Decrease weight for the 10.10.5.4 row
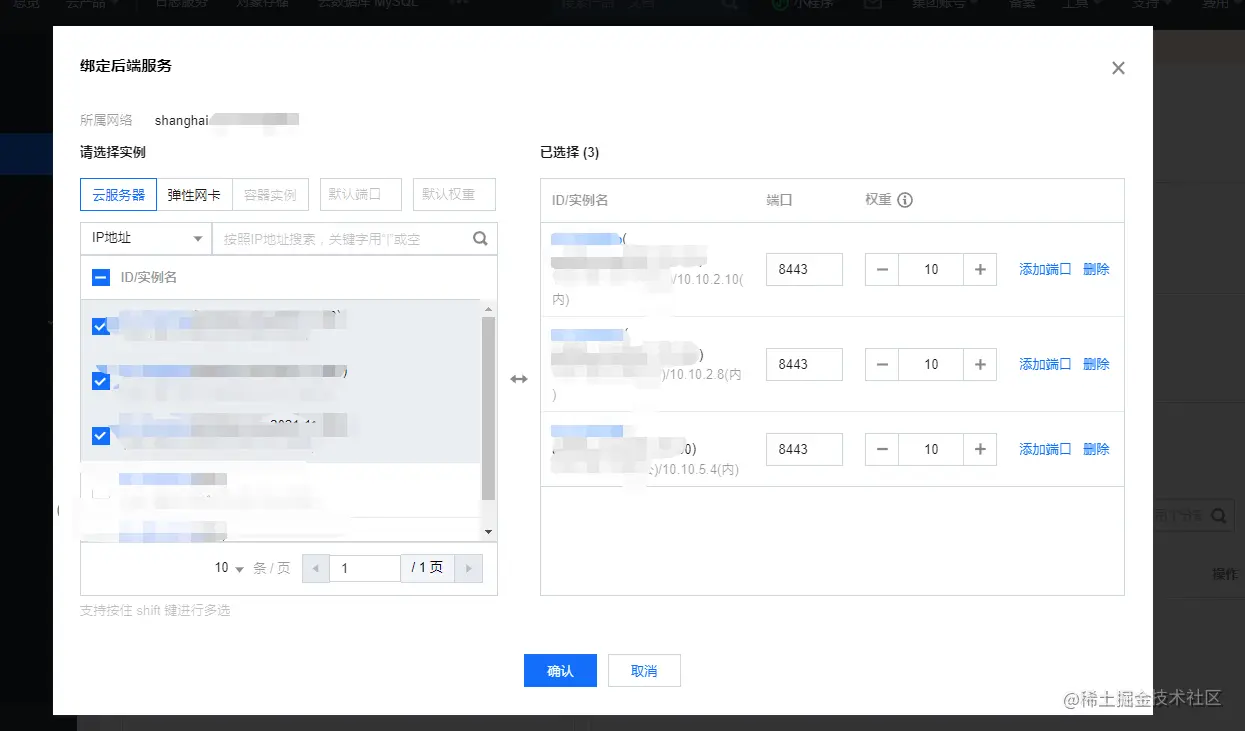 point(882,449)
